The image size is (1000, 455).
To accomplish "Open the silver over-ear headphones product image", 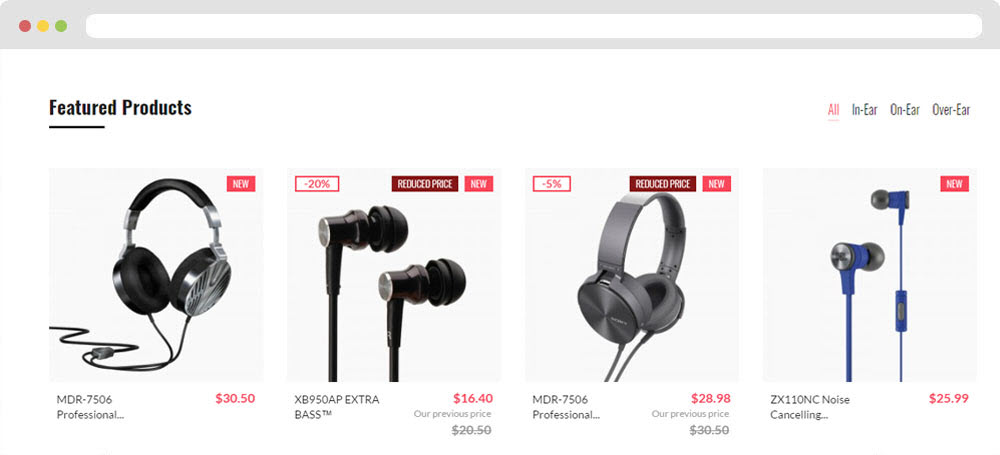I will 156,275.
